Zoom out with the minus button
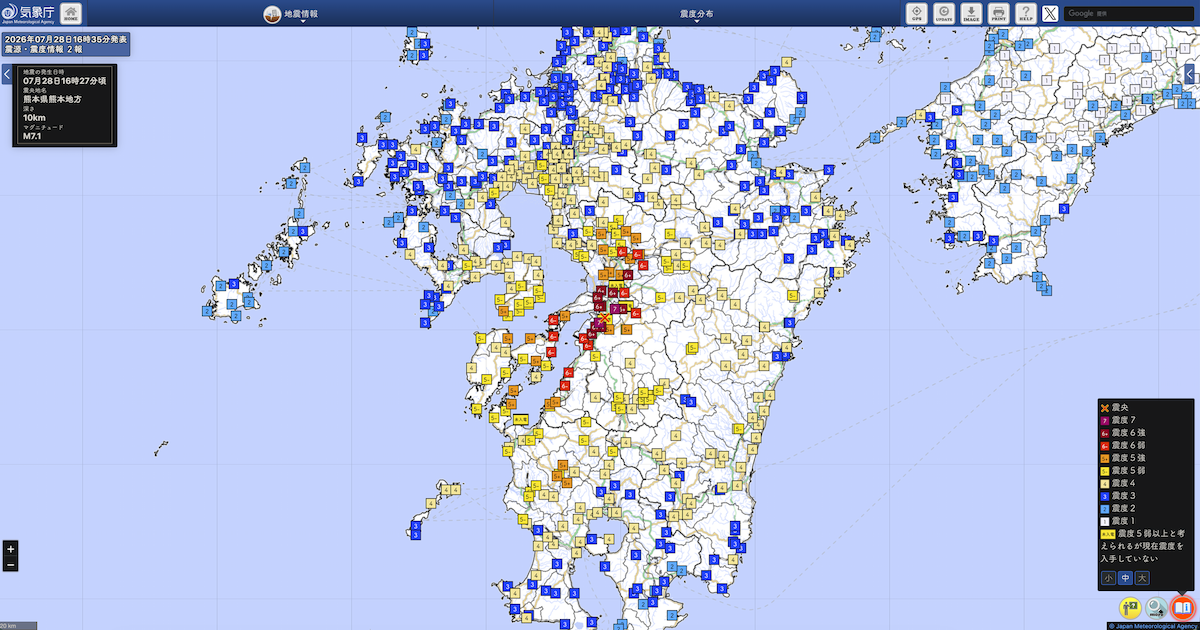1200x630 pixels. (x=10, y=565)
